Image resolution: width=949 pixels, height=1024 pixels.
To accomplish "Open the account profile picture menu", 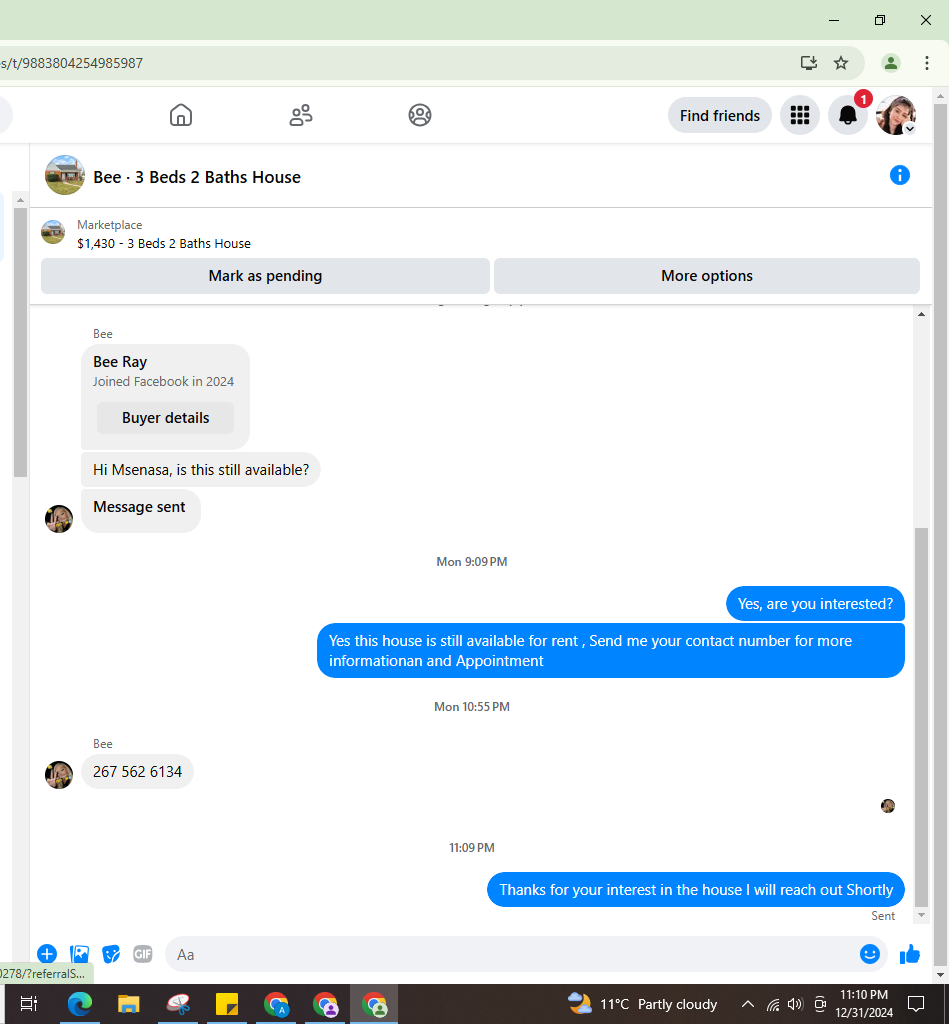I will (x=895, y=116).
